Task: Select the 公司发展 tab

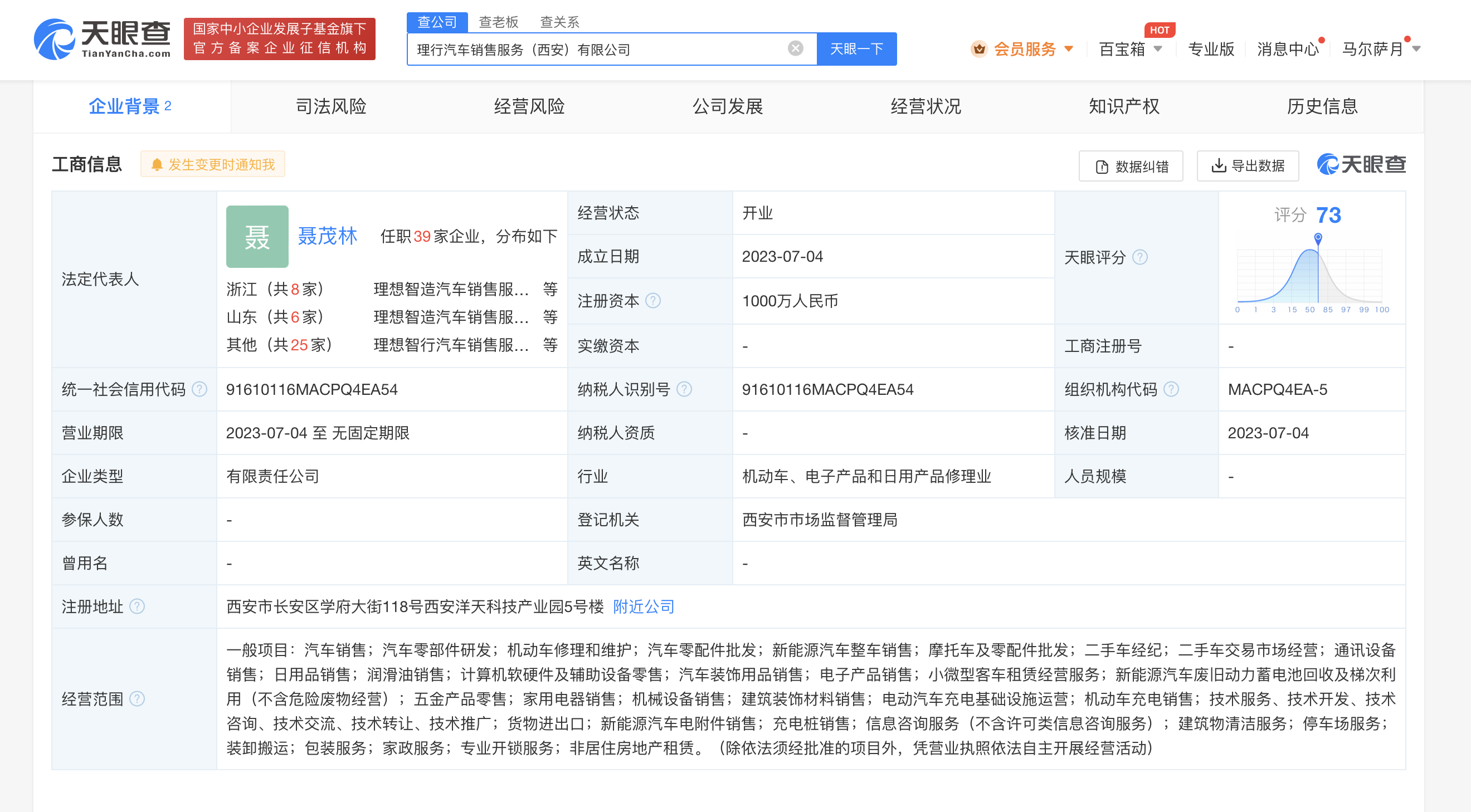Action: [728, 106]
